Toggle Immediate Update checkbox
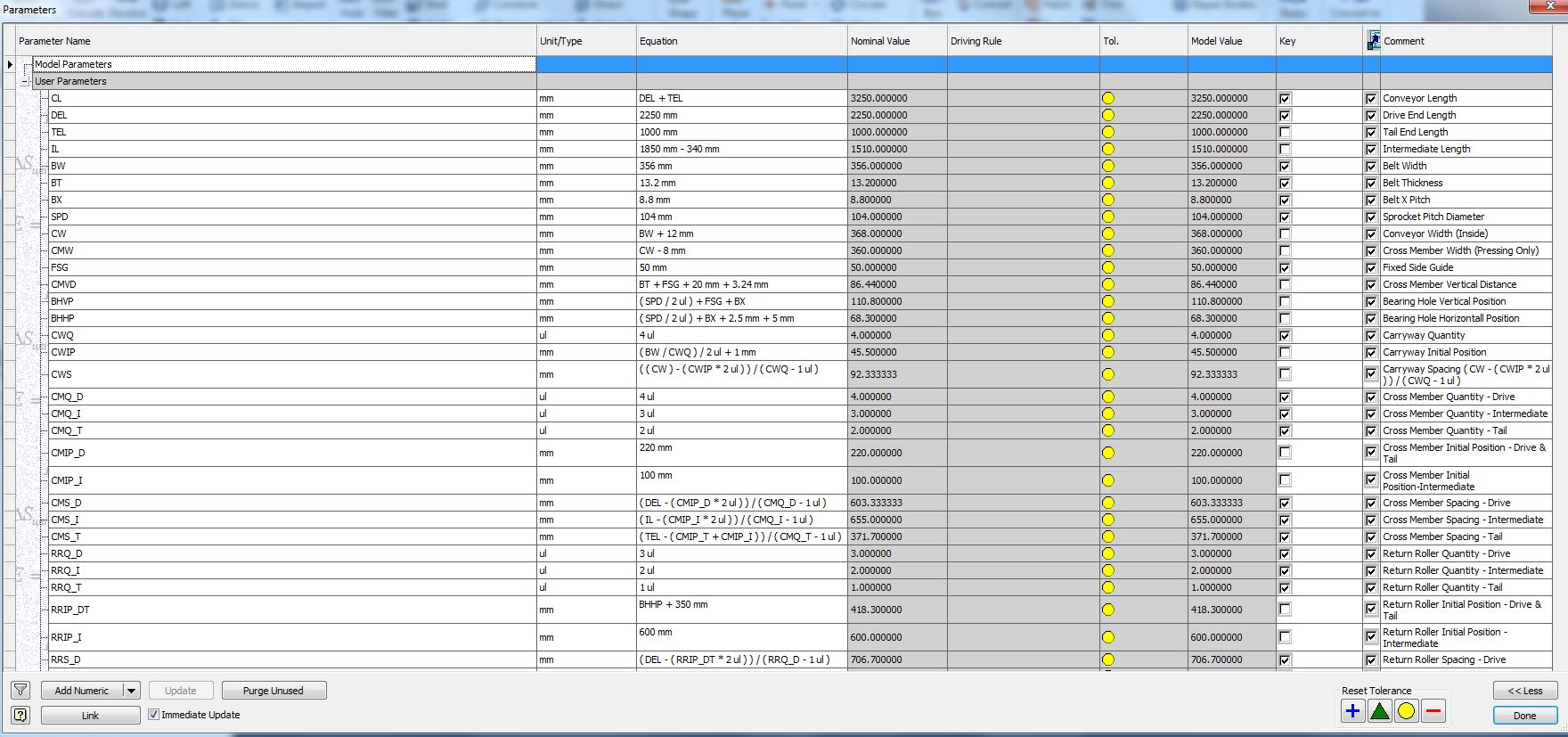Screen dimensions: 1568x737 [153, 715]
